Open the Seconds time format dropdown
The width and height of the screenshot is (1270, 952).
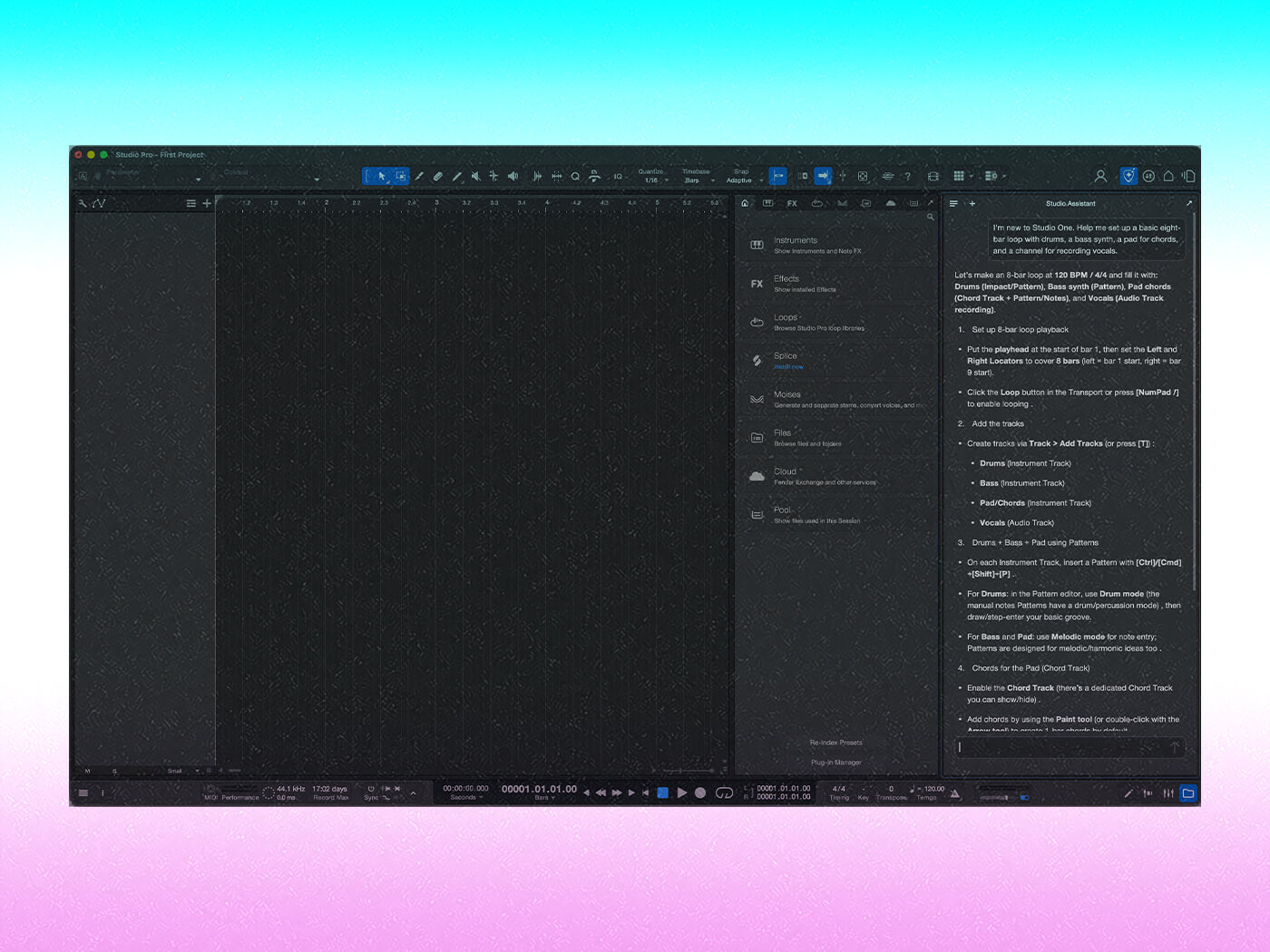[466, 798]
